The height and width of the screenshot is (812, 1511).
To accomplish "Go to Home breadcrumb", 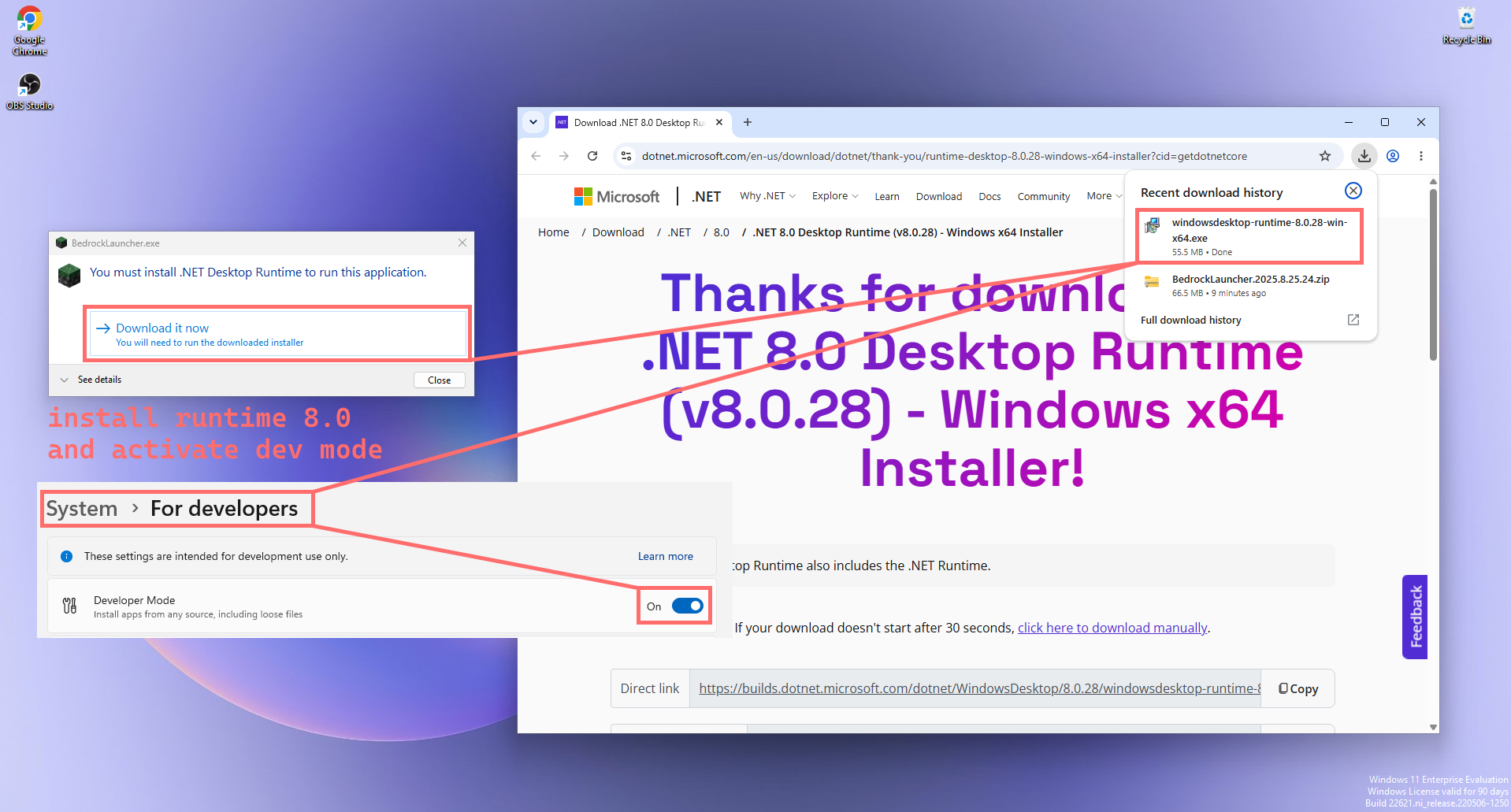I will coord(554,232).
